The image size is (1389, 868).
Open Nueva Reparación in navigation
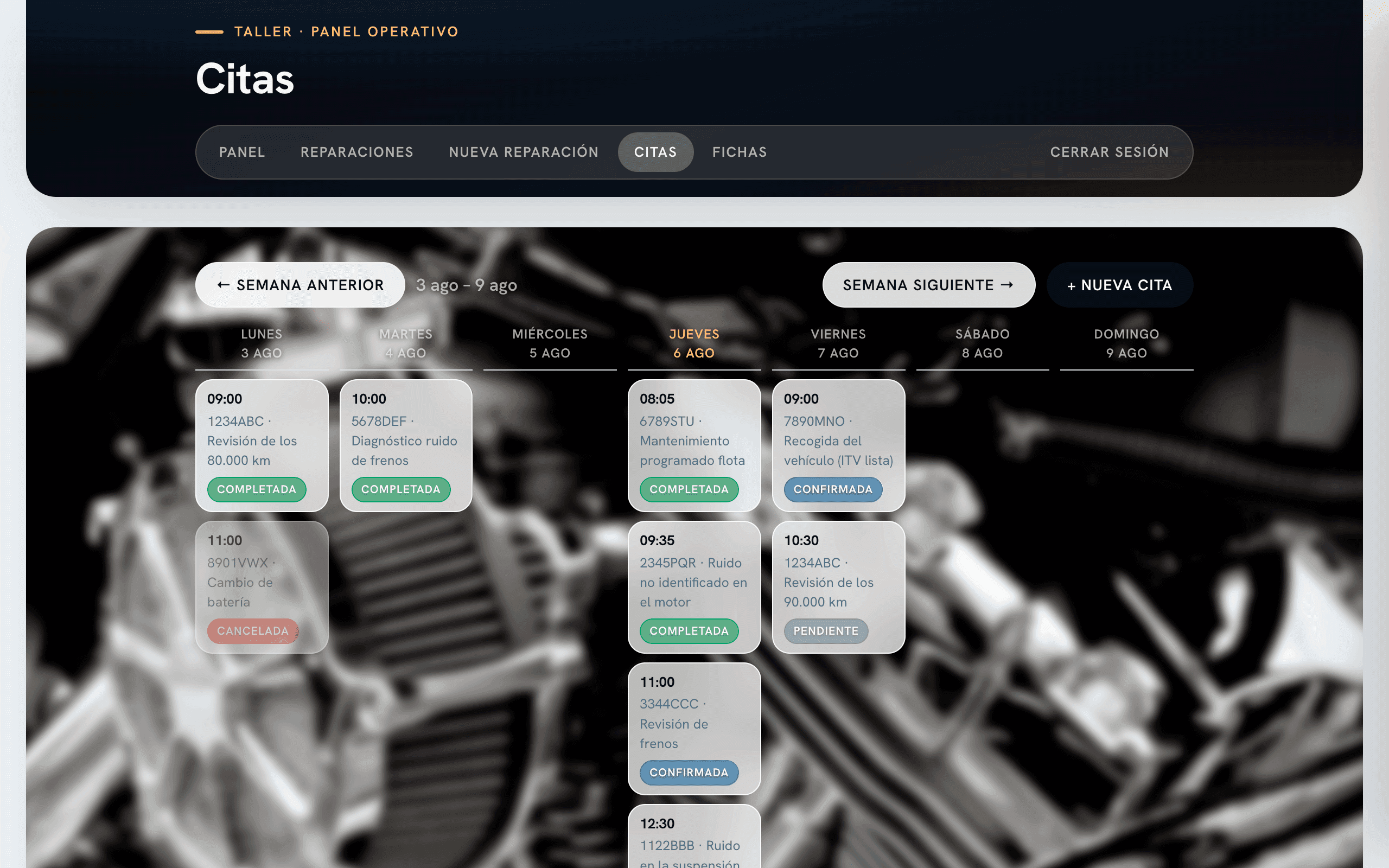(x=524, y=152)
